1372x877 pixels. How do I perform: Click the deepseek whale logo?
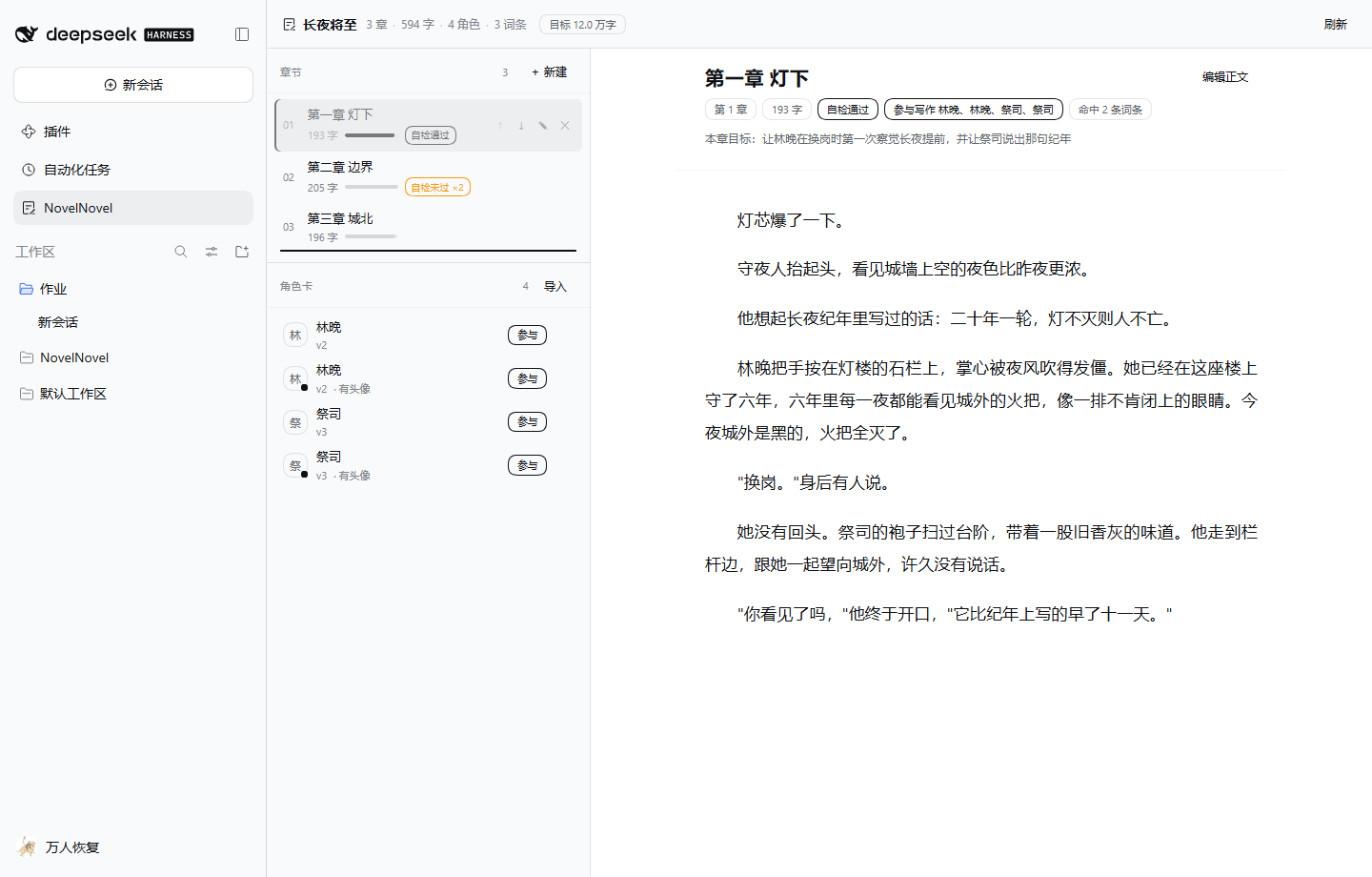point(27,34)
